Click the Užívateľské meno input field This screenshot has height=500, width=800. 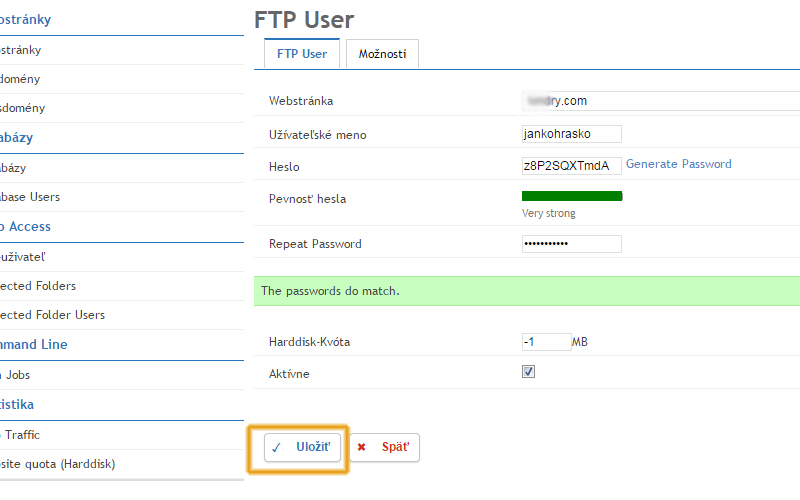coord(571,134)
